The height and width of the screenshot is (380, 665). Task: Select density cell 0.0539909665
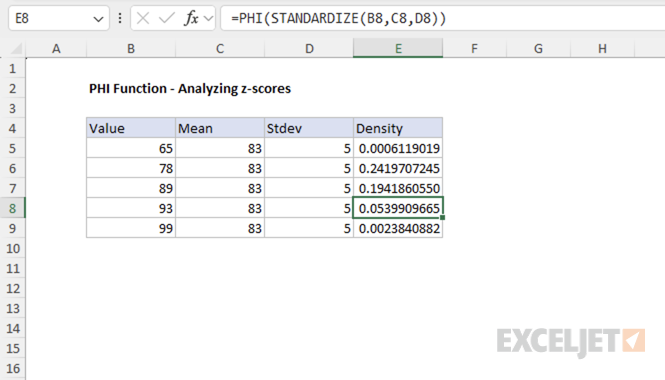click(398, 208)
